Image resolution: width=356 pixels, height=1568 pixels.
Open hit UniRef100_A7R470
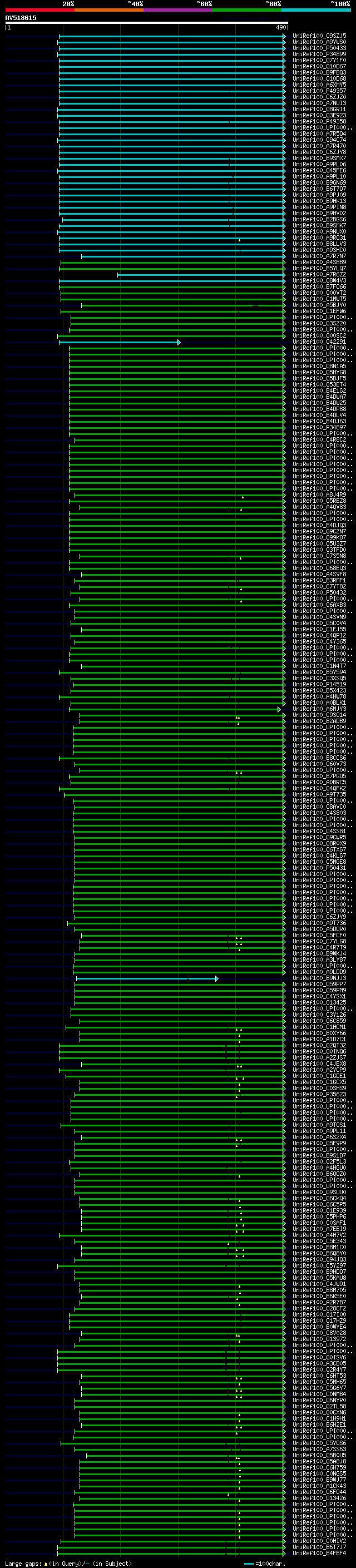[319, 147]
